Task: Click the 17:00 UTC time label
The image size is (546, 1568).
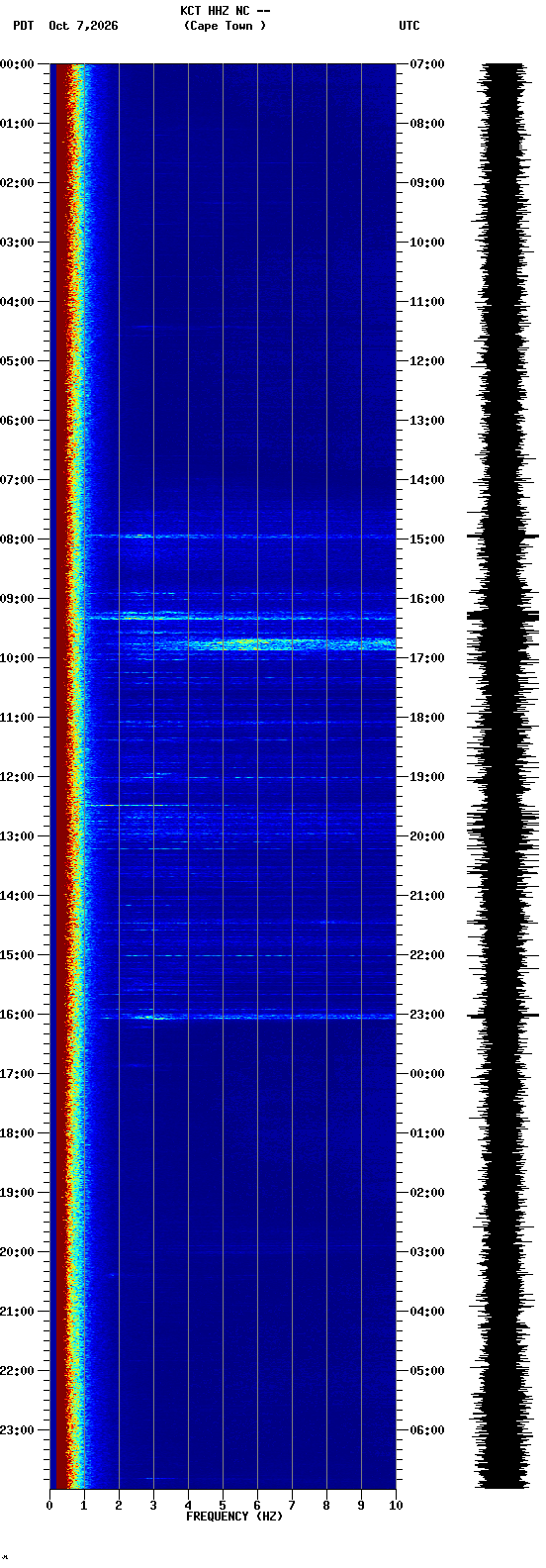Action: click(427, 658)
